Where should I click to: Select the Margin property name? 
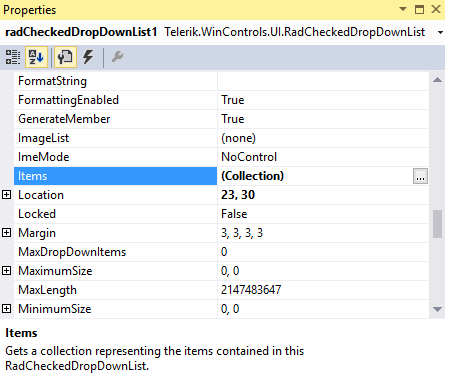[37, 233]
